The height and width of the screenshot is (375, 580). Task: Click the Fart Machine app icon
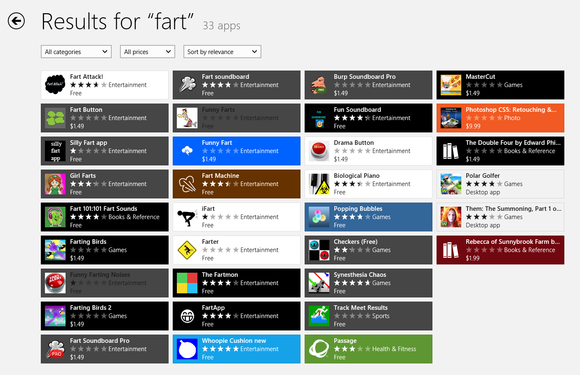(187, 184)
